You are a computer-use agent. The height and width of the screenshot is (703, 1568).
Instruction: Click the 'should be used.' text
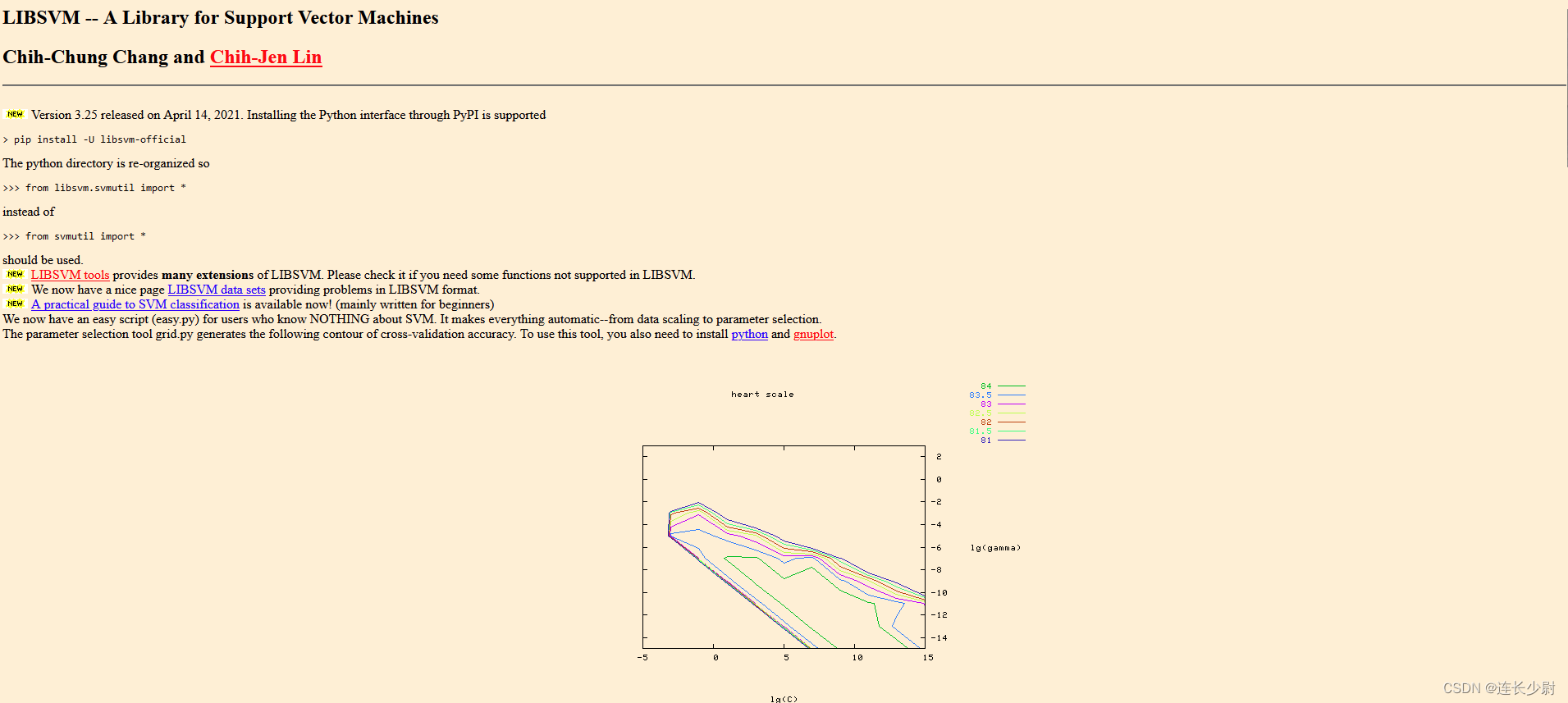(x=43, y=260)
